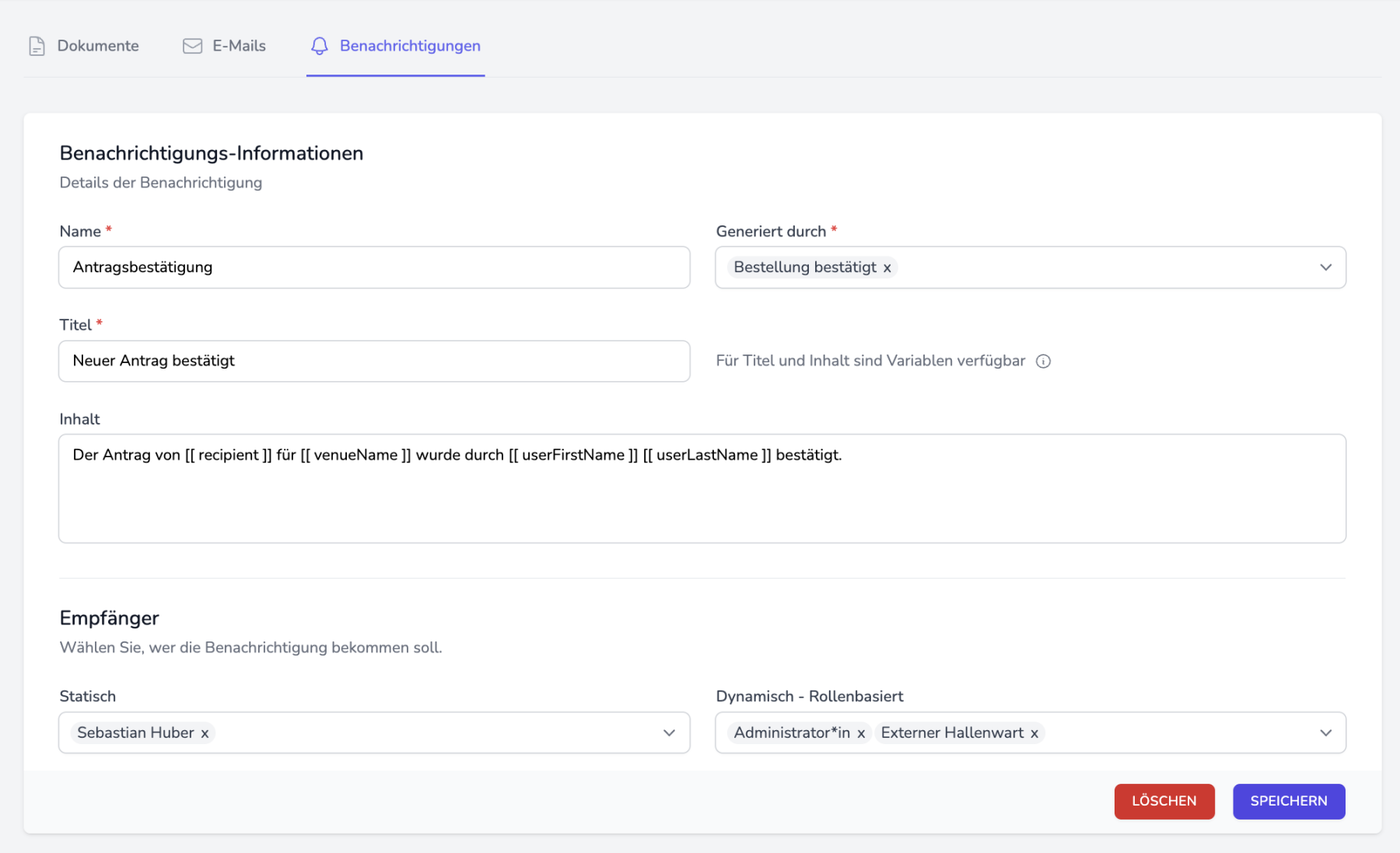The height and width of the screenshot is (853, 1400).
Task: Focus the Name input field
Action: pyautogui.click(x=374, y=268)
